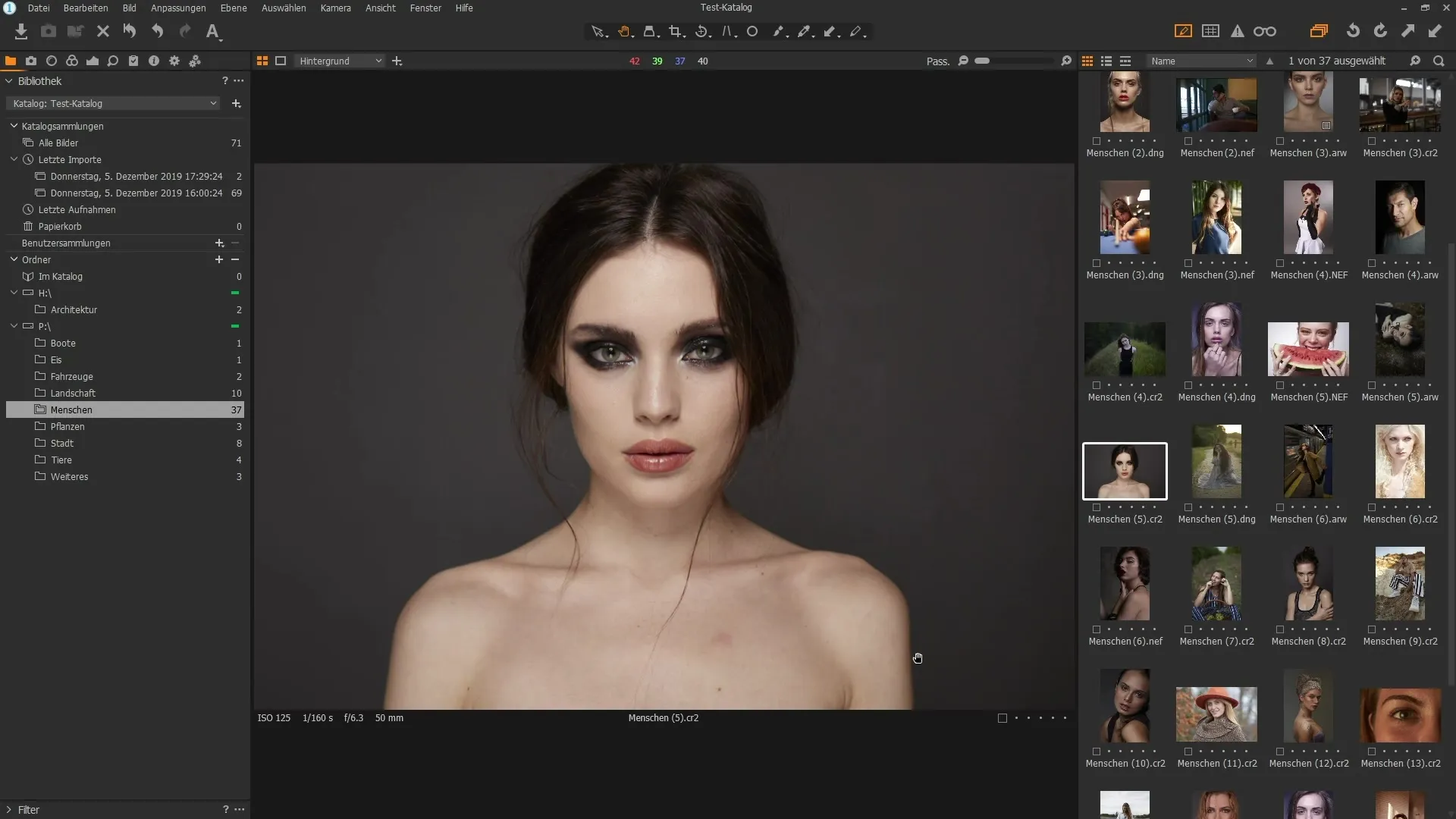This screenshot has width=1456, height=819.
Task: Toggle color tag box under Menschen (5).cr2 thumbnail
Action: pyautogui.click(x=1097, y=507)
